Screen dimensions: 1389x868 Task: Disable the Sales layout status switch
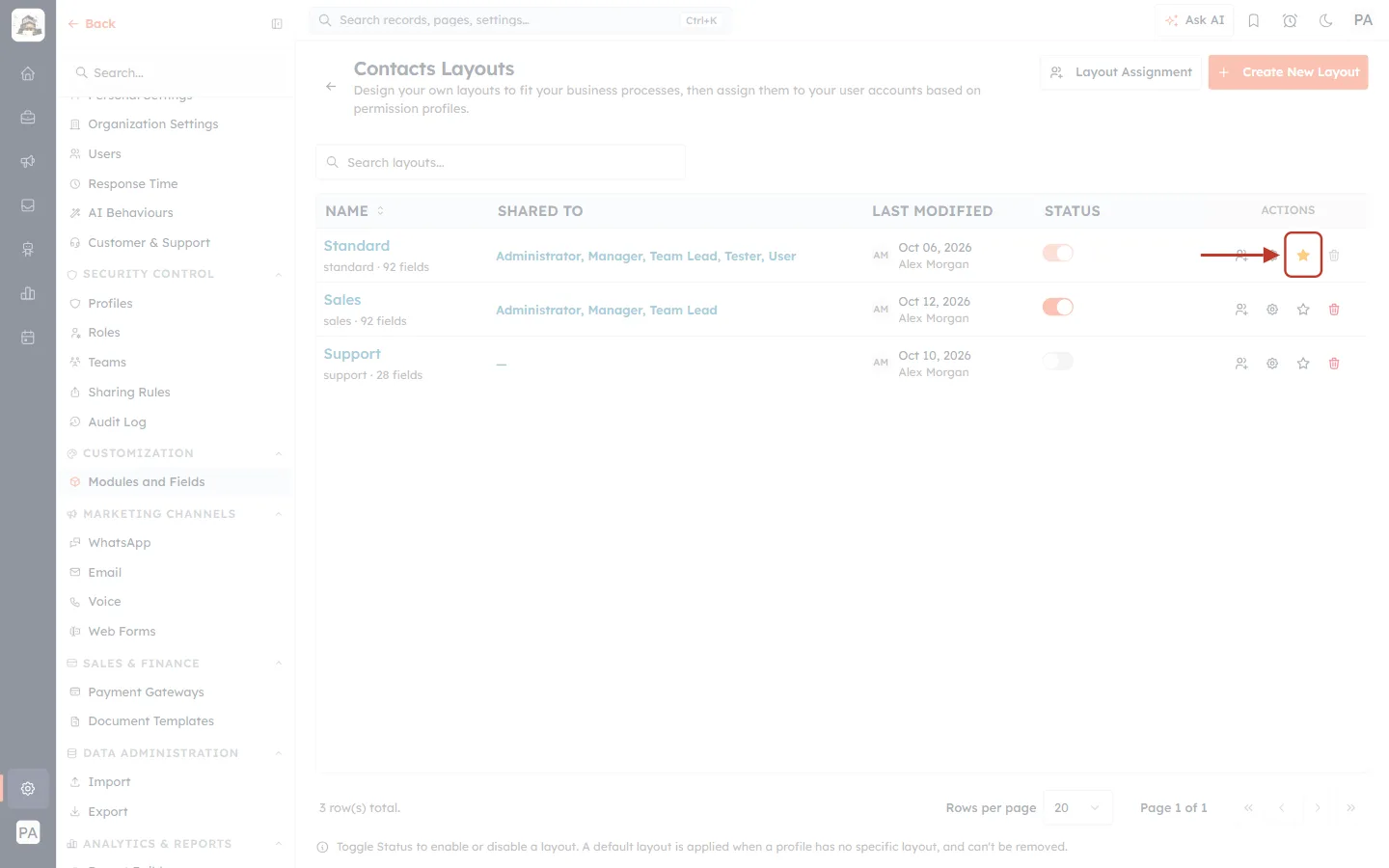(x=1058, y=307)
